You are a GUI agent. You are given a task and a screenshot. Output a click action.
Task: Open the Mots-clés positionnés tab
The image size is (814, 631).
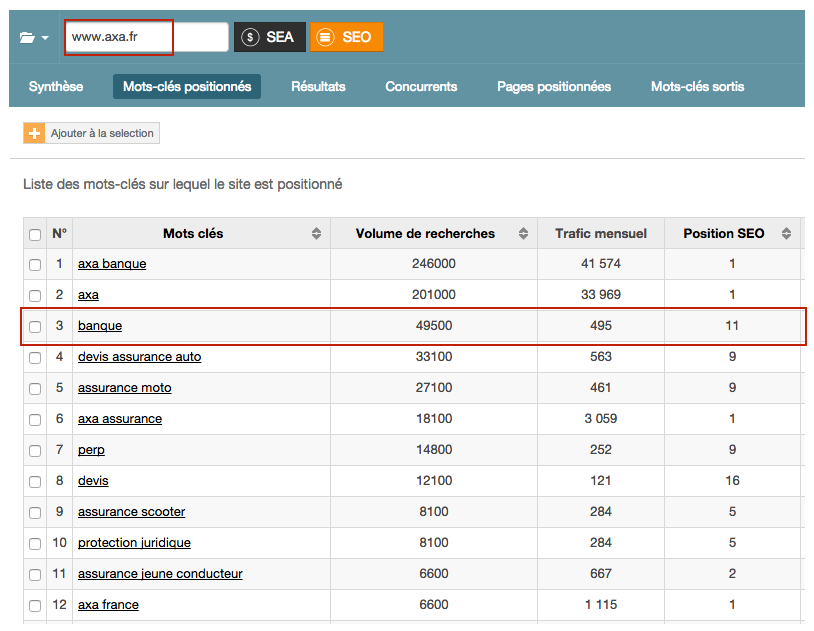pyautogui.click(x=187, y=86)
